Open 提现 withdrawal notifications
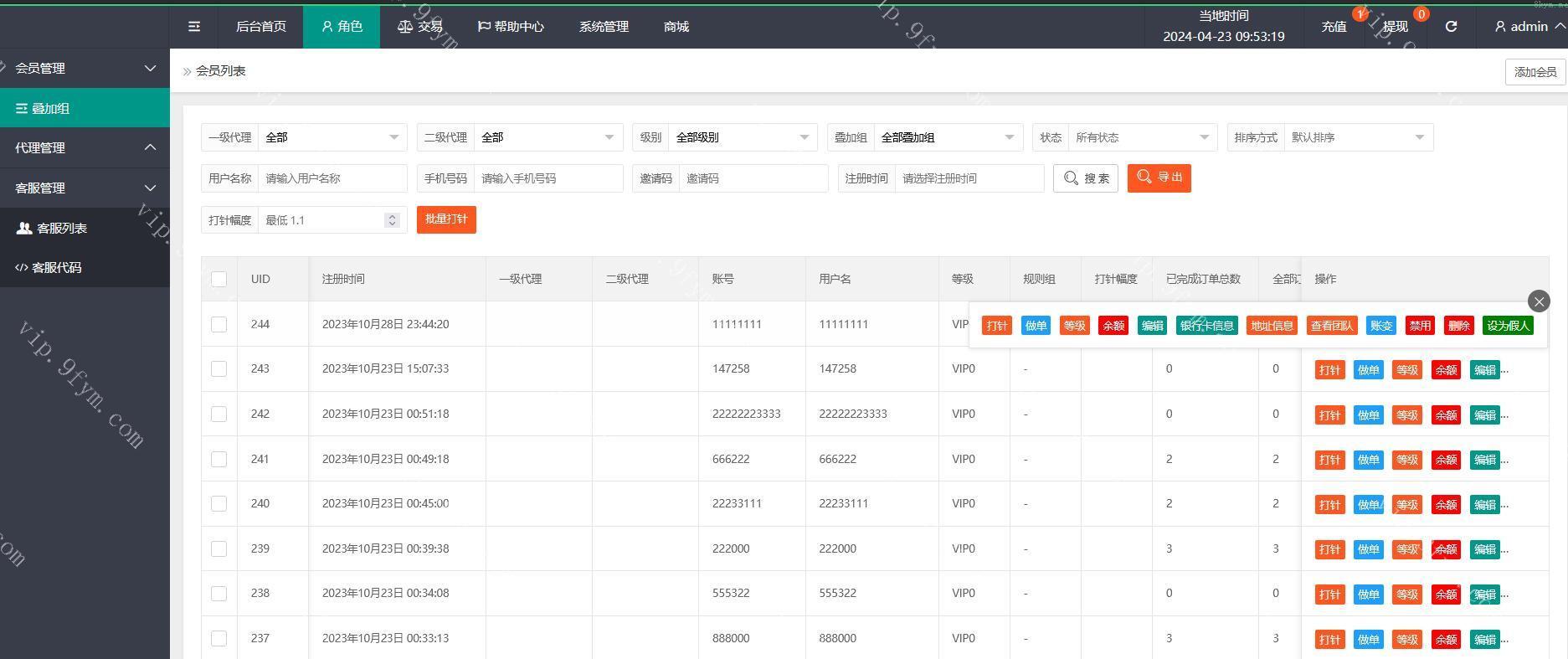 tap(1395, 27)
